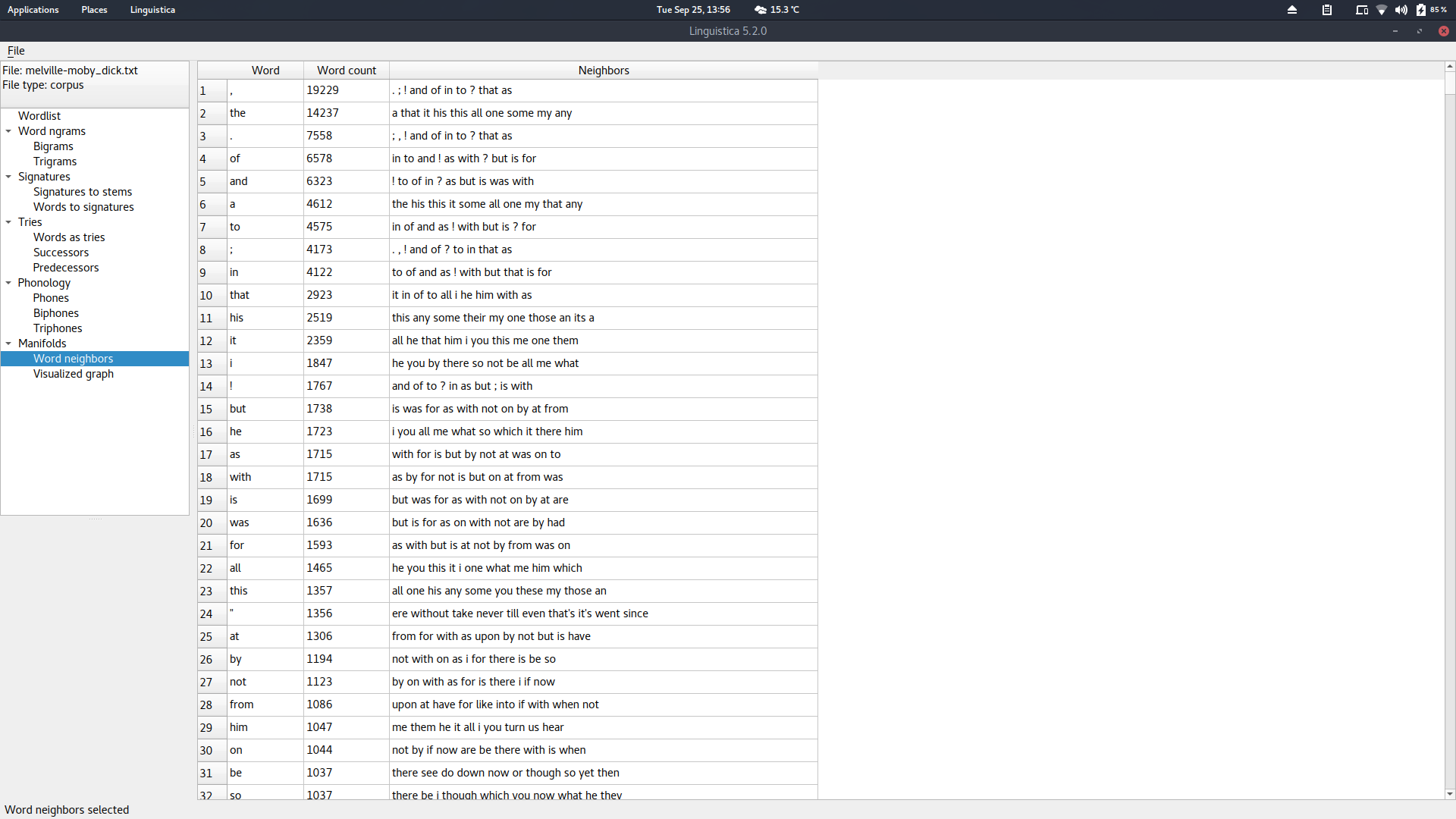Select Trigrams in the tree

tap(55, 162)
